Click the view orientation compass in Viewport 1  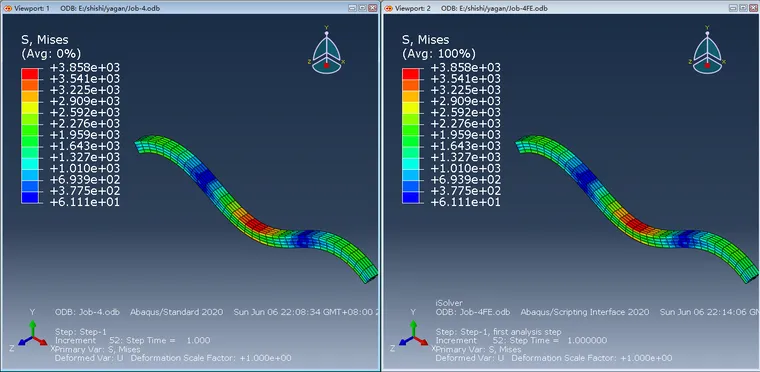pos(327,50)
